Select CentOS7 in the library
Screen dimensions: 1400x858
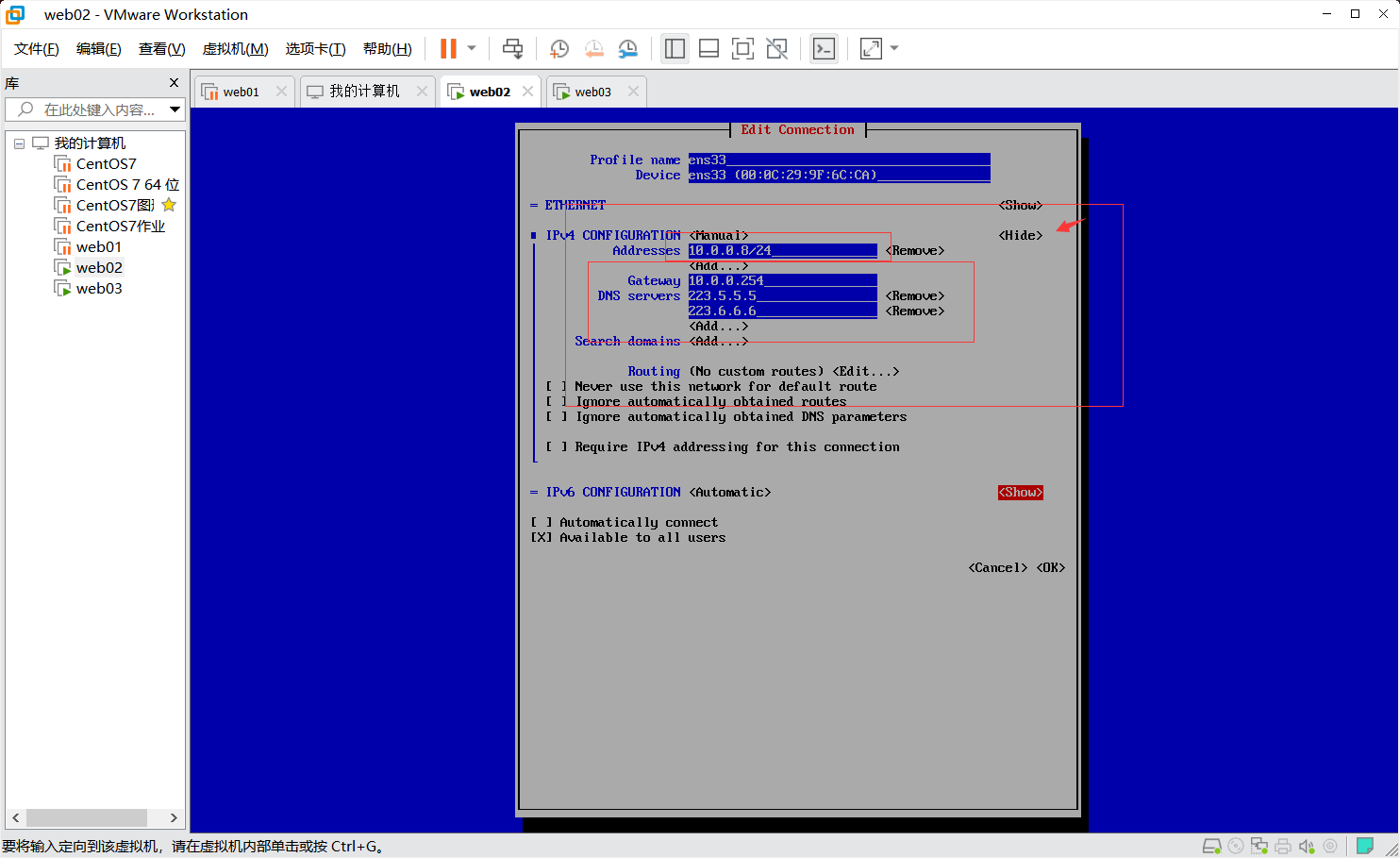tap(106, 164)
